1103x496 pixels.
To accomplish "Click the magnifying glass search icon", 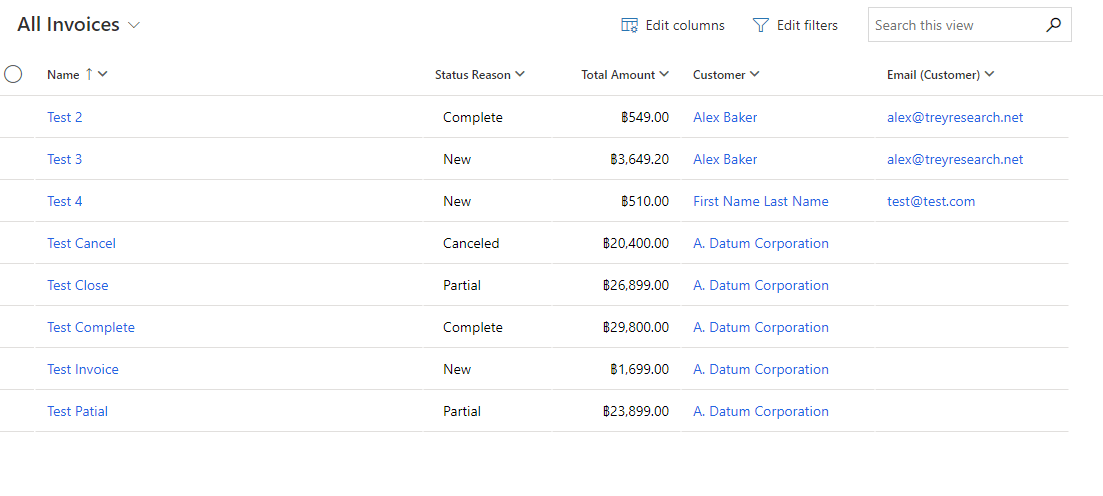I will tap(1053, 25).
